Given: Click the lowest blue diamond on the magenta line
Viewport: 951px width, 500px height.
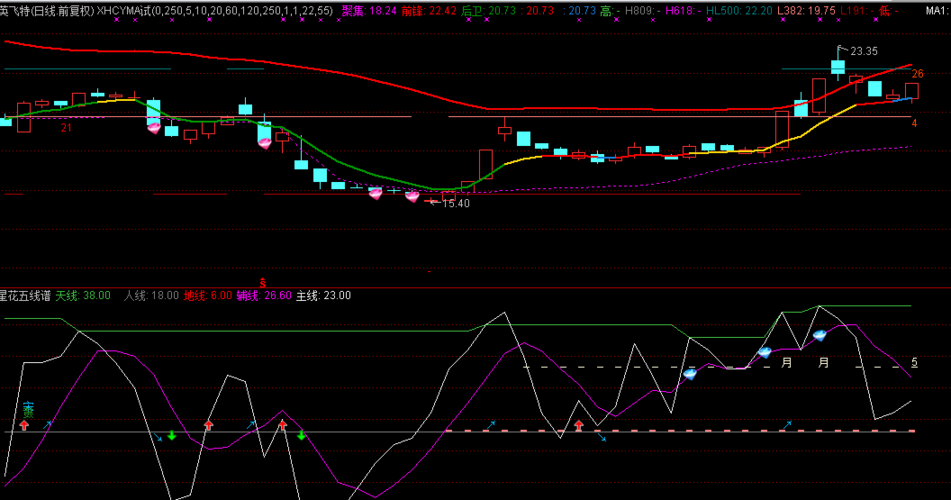Looking at the screenshot, I should (x=690, y=374).
